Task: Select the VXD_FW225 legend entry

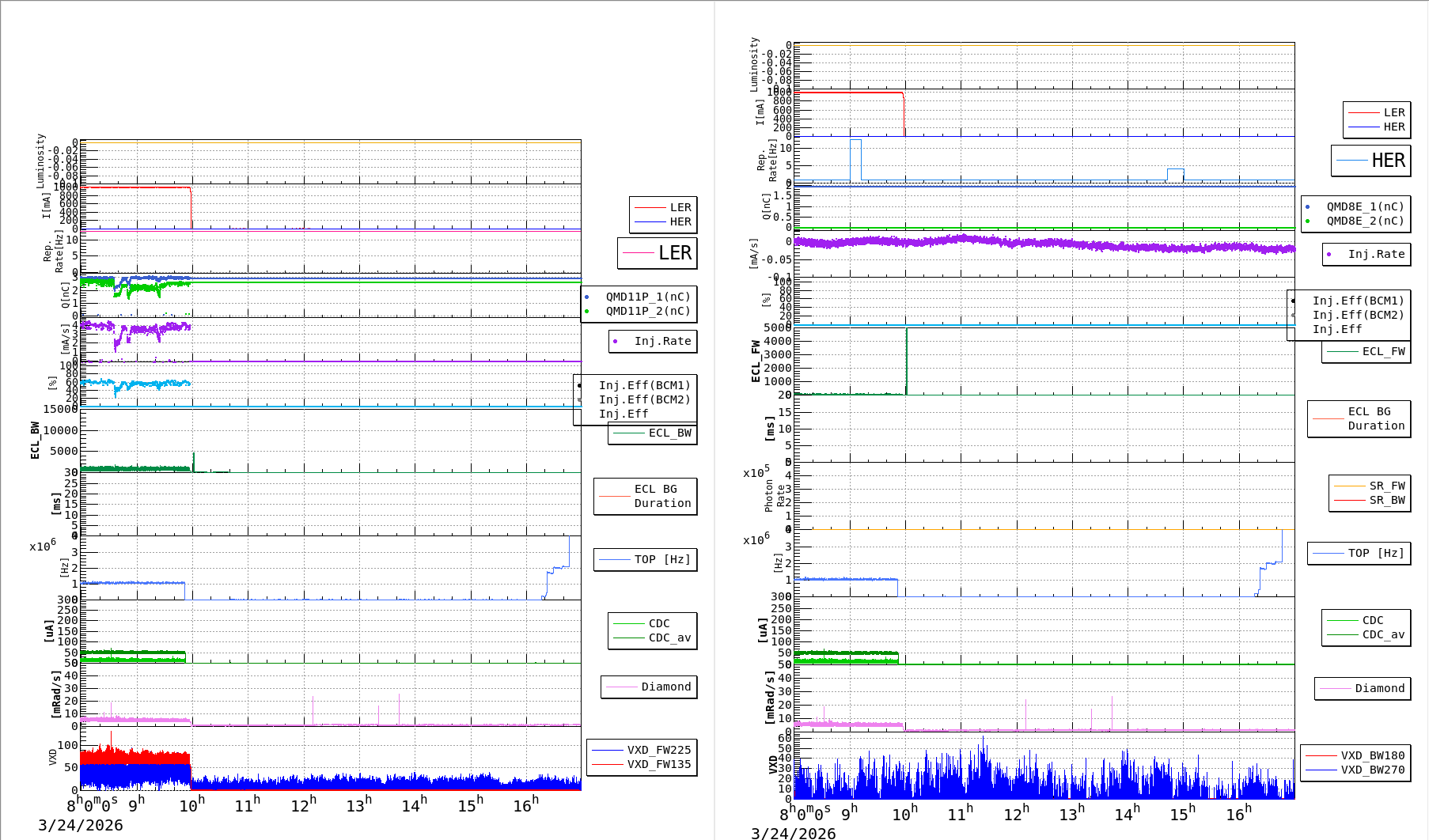Action: [658, 750]
